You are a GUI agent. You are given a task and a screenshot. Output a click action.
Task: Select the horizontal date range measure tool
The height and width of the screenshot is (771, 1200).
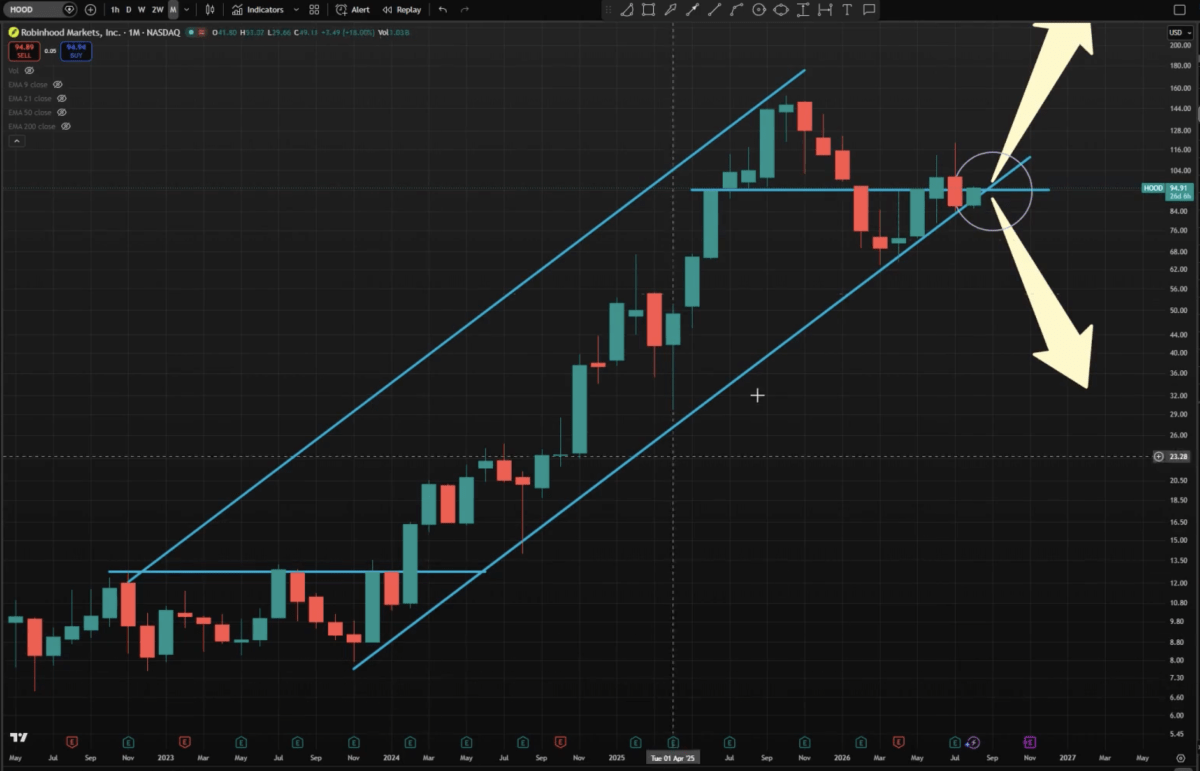point(825,10)
